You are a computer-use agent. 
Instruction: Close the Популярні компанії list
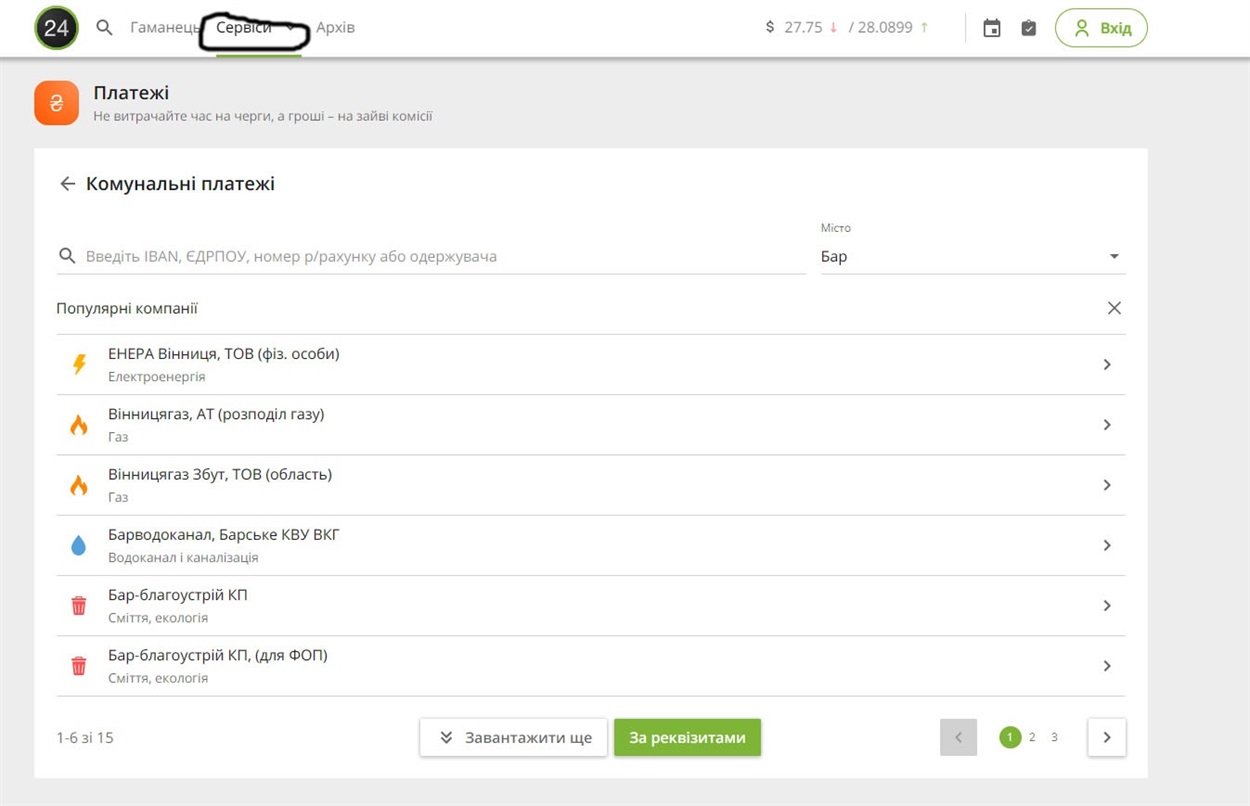(x=1114, y=308)
